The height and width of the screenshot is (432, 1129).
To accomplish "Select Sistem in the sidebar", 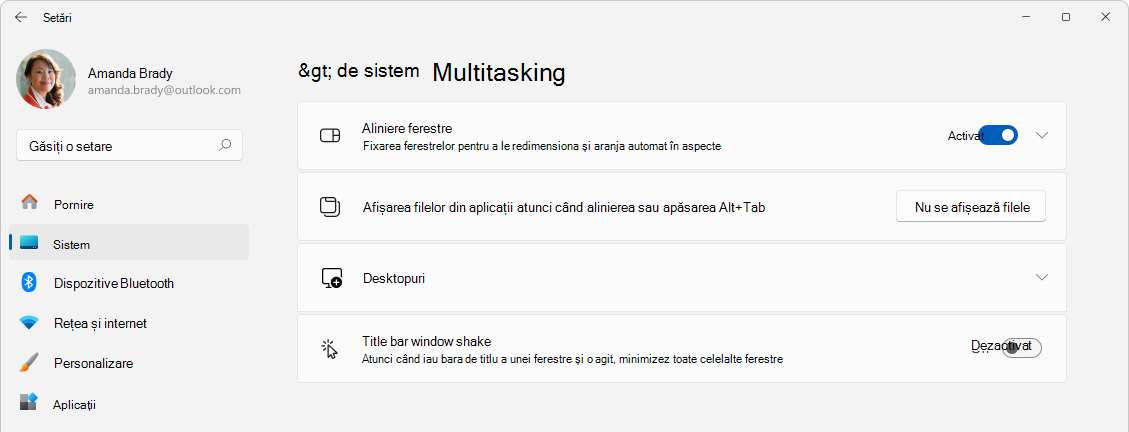I will click(x=72, y=244).
